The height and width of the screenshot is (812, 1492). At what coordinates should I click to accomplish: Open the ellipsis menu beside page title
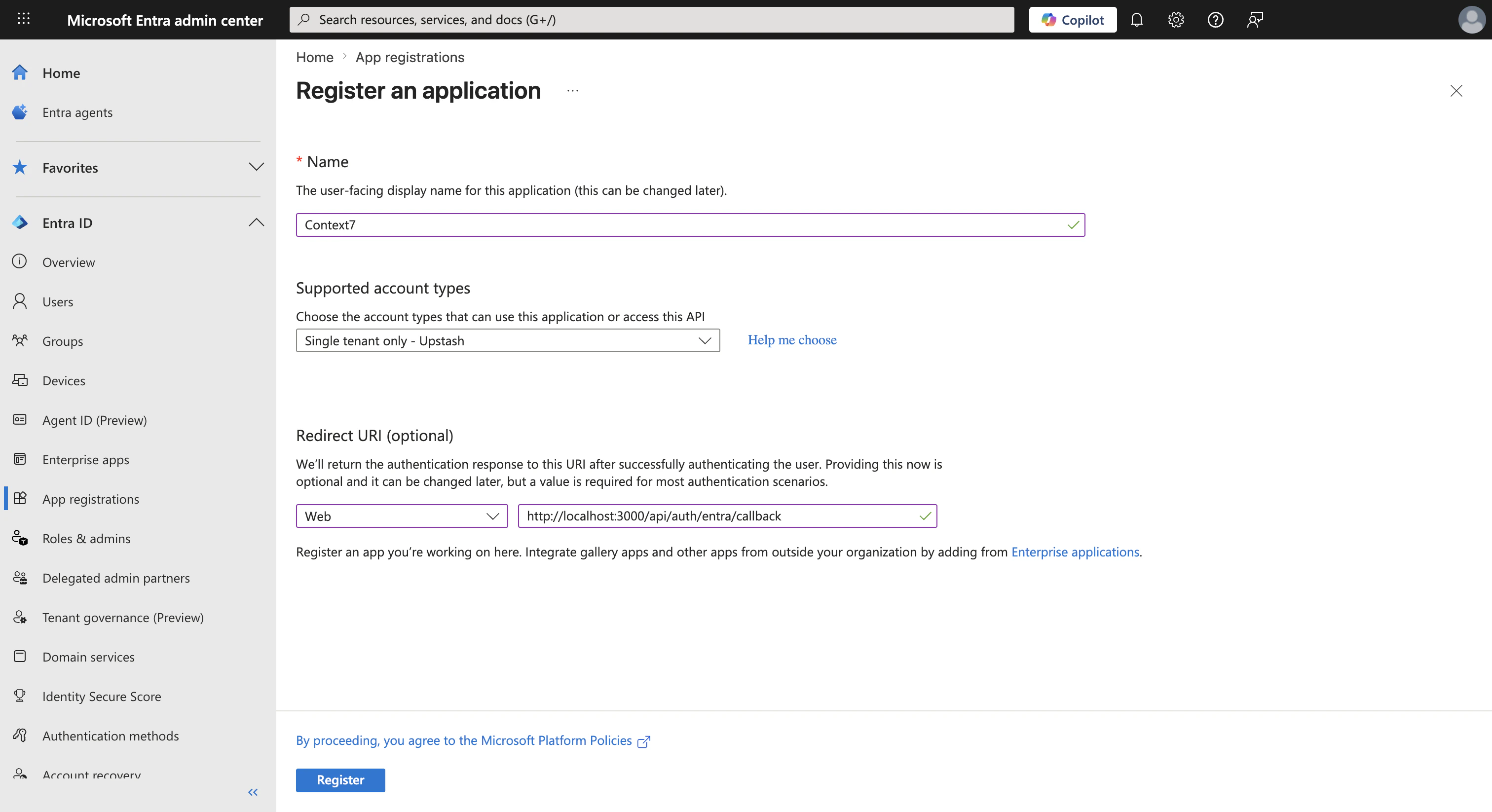point(573,91)
